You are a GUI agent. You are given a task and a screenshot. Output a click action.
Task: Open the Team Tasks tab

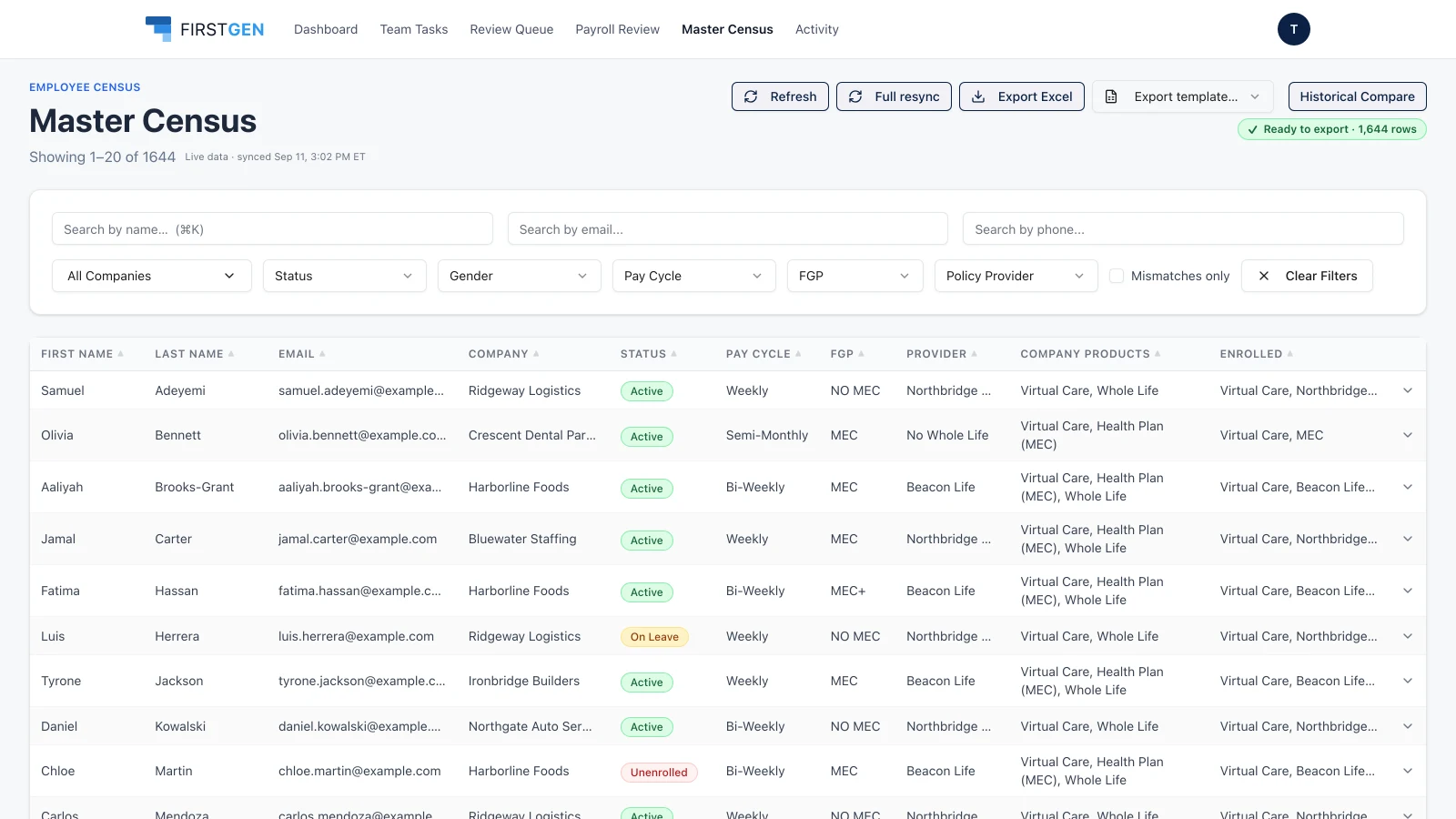[x=414, y=29]
